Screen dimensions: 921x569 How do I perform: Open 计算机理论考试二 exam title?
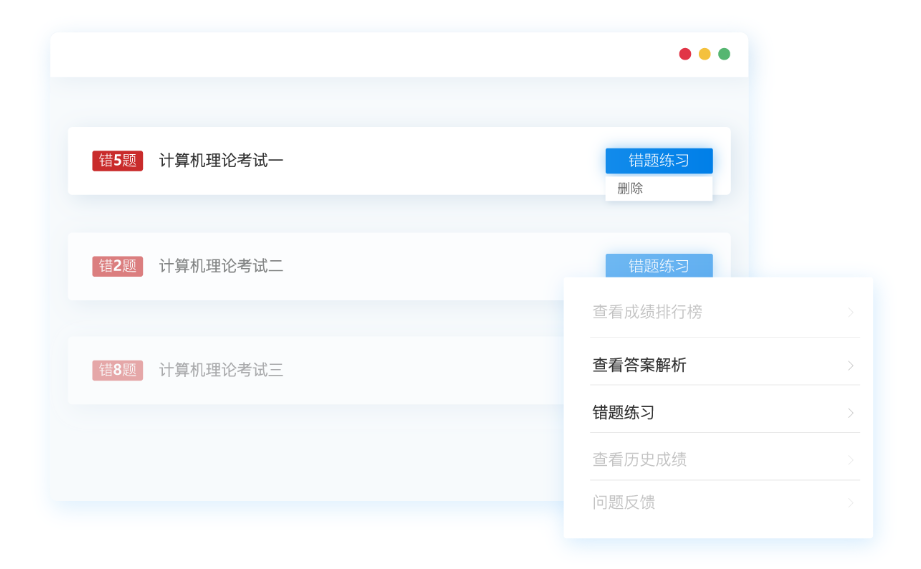221,266
